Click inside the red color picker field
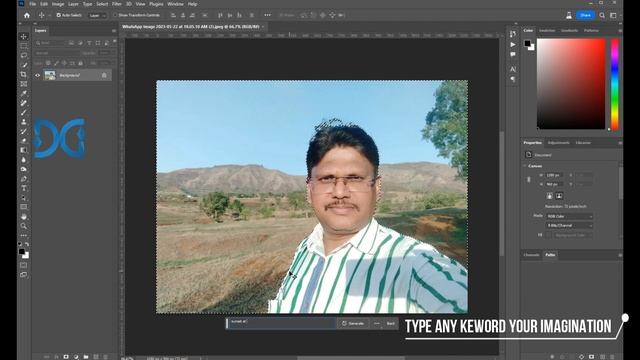The width and height of the screenshot is (640, 360). click(571, 84)
